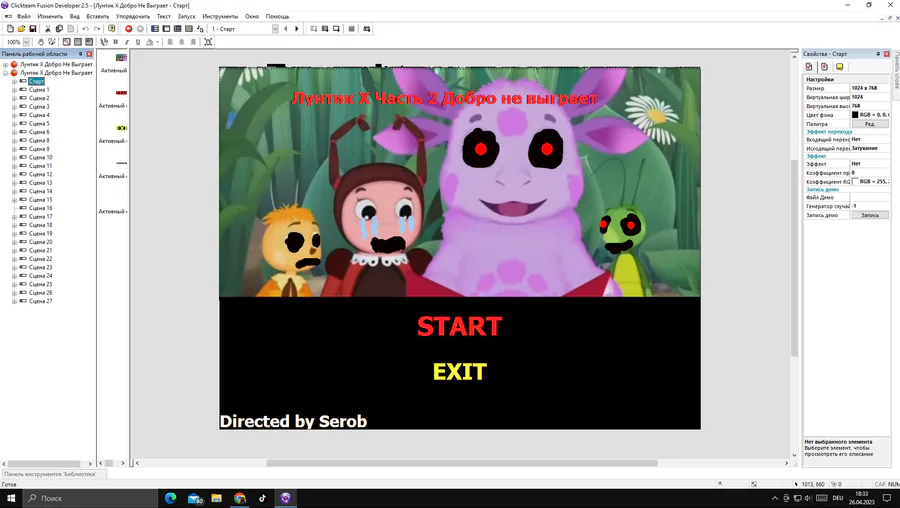The height and width of the screenshot is (508, 900).
Task: Open the Settings tab icon in Properties panel
Action: coord(809,67)
